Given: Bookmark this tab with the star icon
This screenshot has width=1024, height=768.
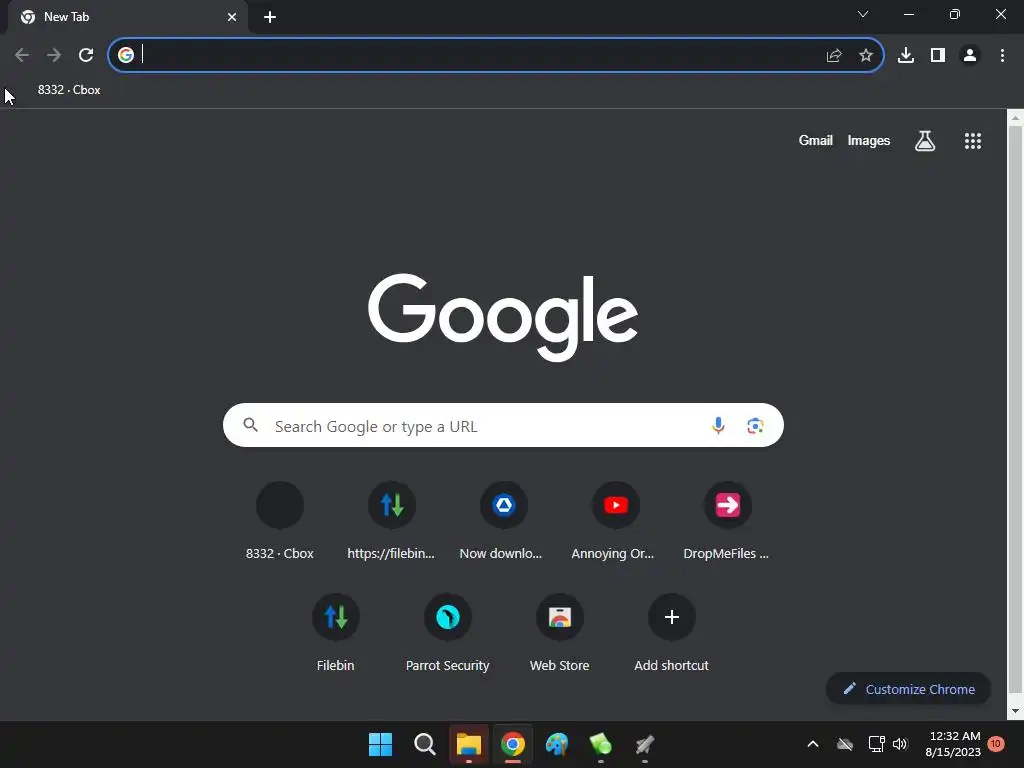Looking at the screenshot, I should tap(866, 56).
